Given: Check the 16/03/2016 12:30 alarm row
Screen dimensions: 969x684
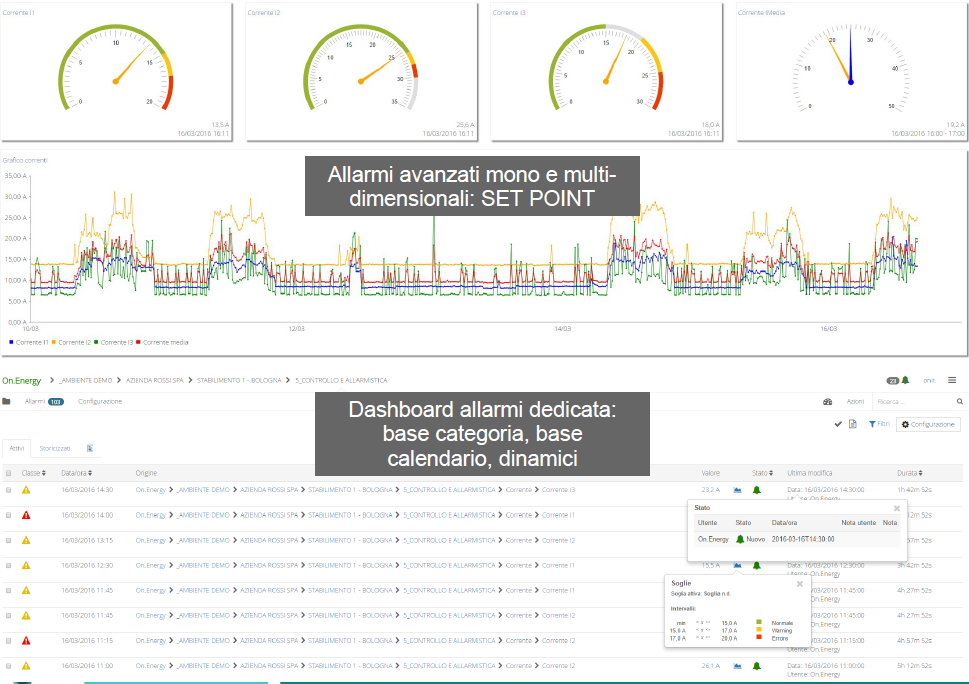Looking at the screenshot, I should (x=9, y=565).
